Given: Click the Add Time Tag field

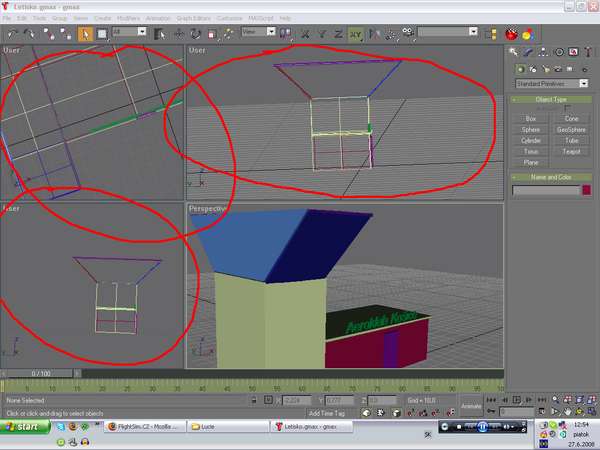Looking at the screenshot, I should tap(326, 413).
